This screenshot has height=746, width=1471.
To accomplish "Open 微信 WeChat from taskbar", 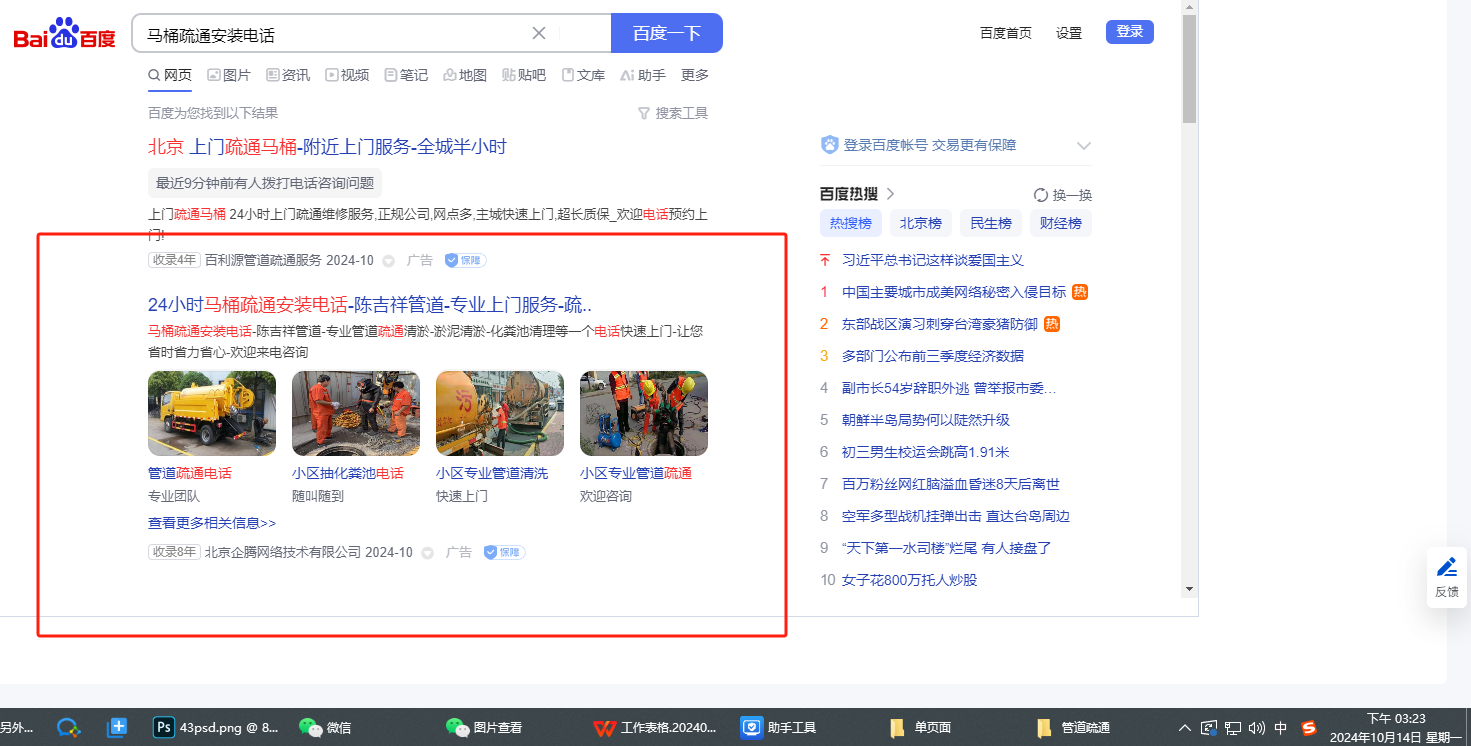I will point(325,727).
